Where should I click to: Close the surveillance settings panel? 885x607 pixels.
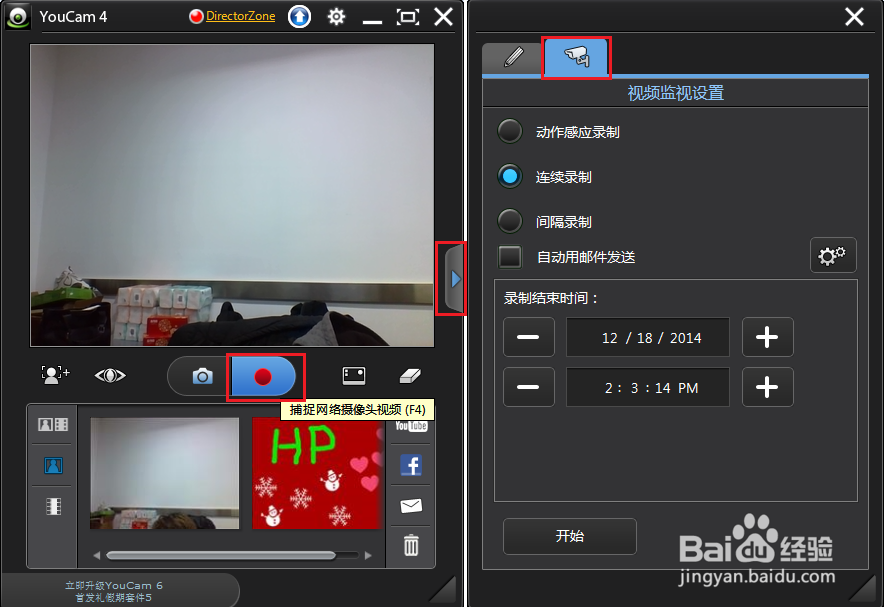click(854, 17)
